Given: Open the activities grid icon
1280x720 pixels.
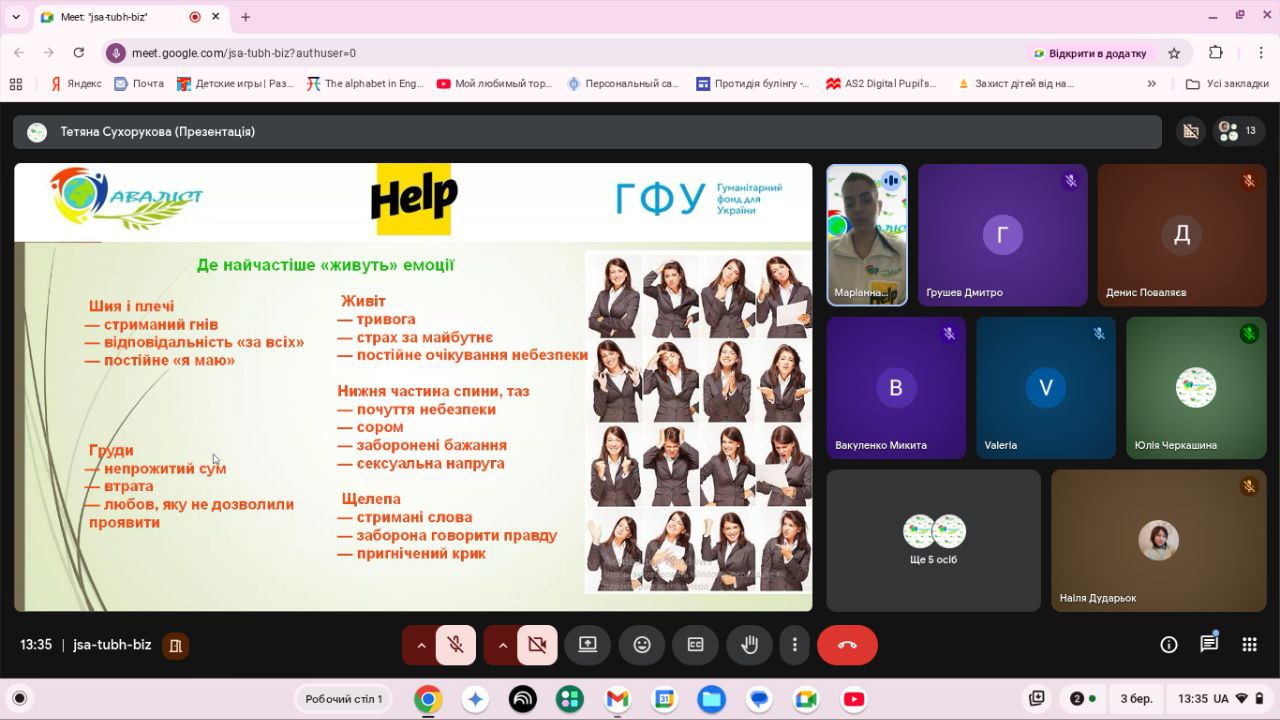Looking at the screenshot, I should point(1249,645).
